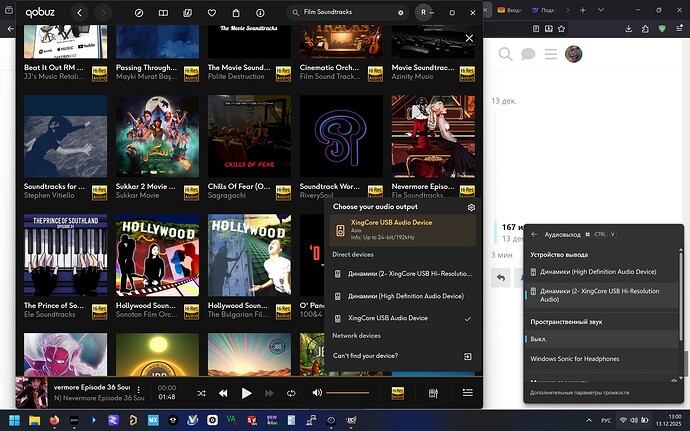Screen dimensions: 690x431
Task: Open the browser application menu
Action: click(x=679, y=29)
